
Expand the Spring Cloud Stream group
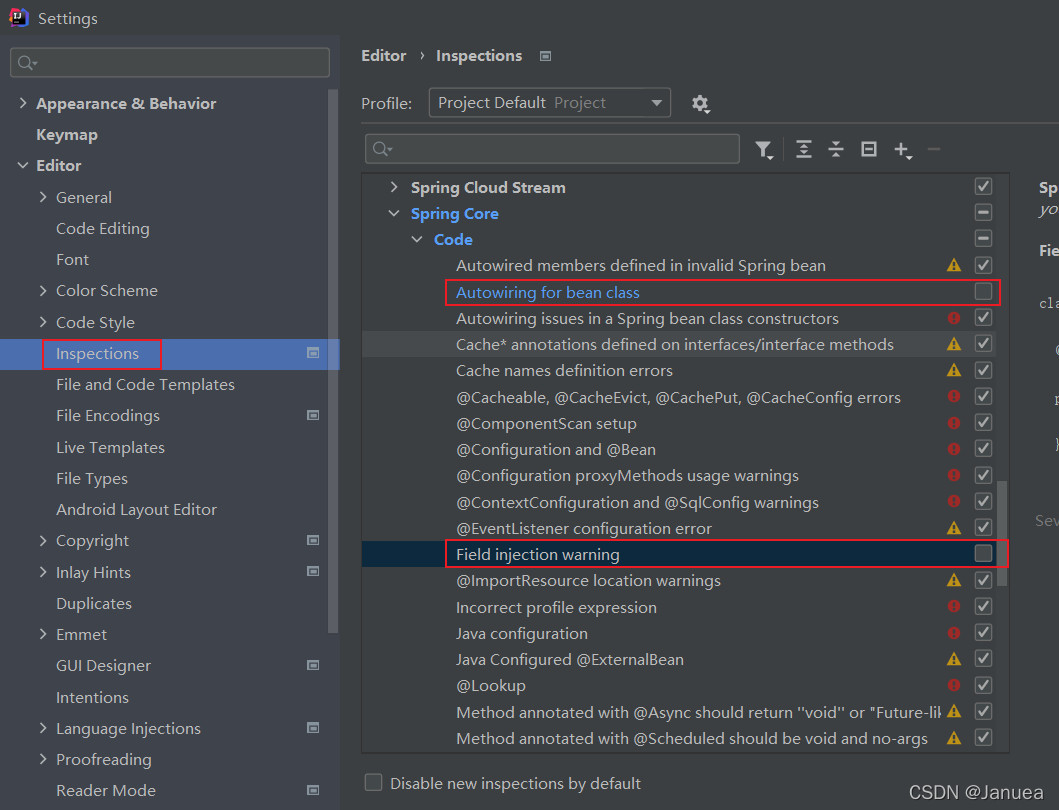[x=394, y=187]
